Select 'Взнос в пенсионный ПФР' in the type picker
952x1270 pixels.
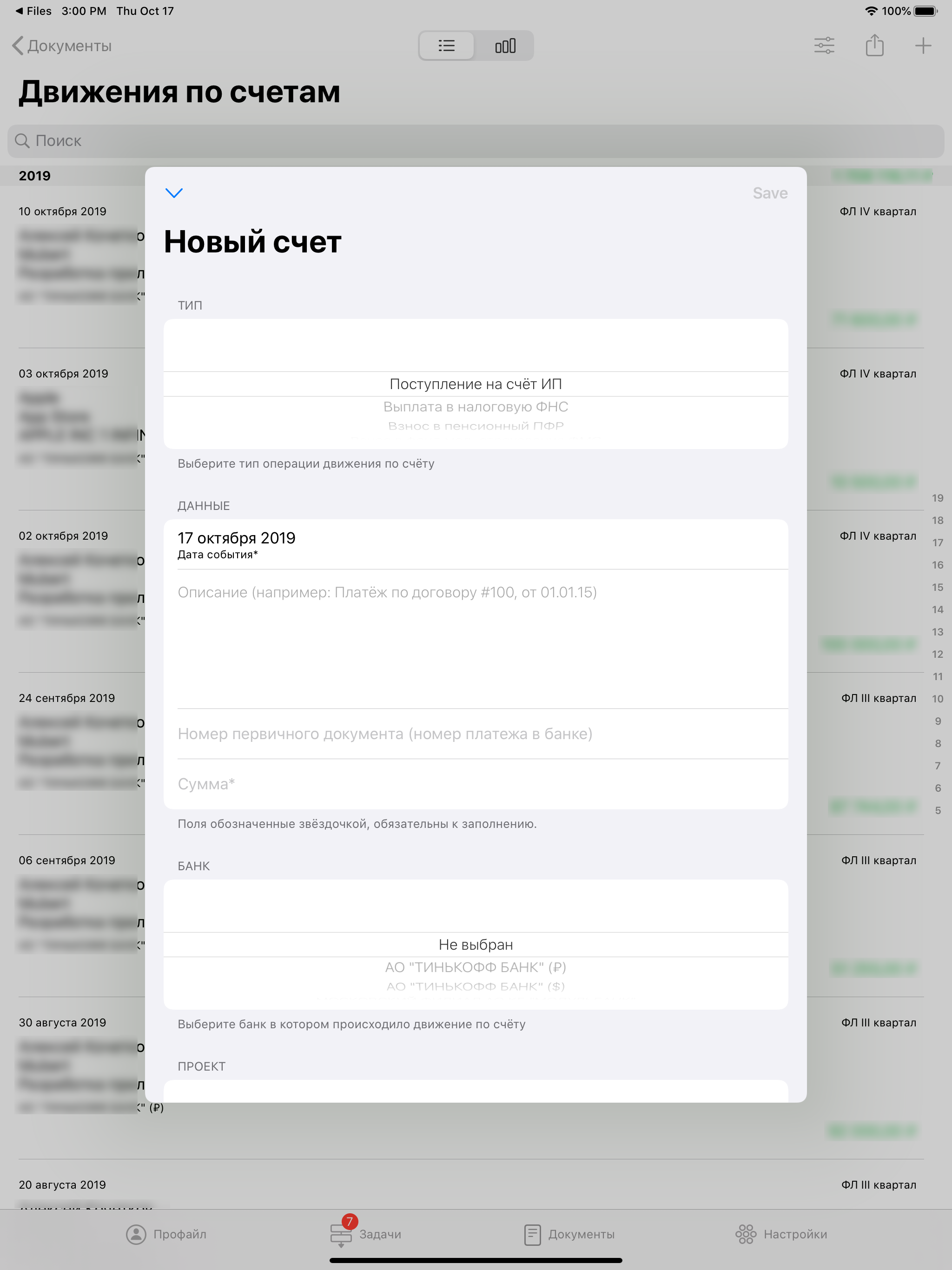(x=476, y=426)
